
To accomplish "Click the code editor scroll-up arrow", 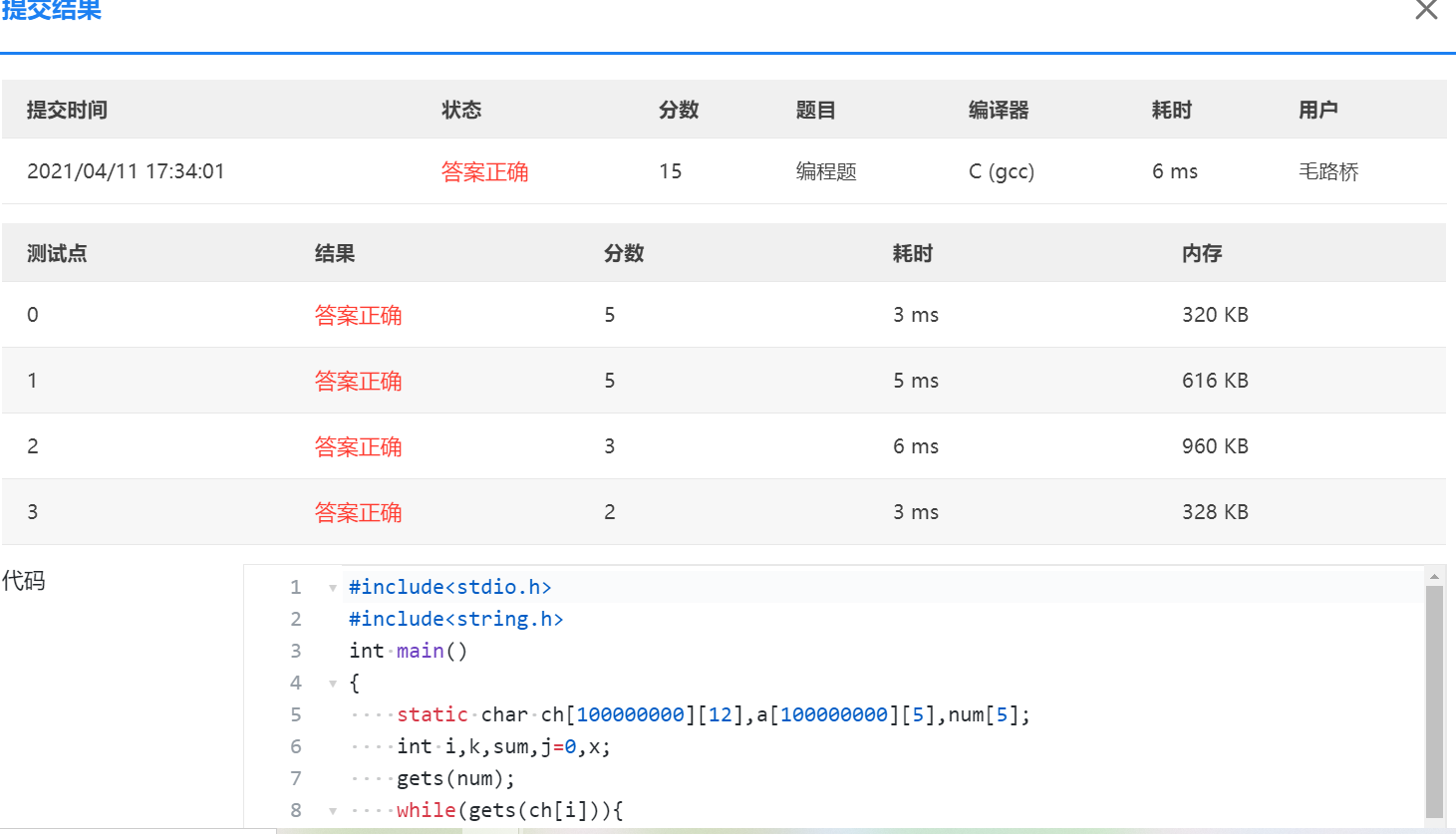I will (x=1434, y=576).
